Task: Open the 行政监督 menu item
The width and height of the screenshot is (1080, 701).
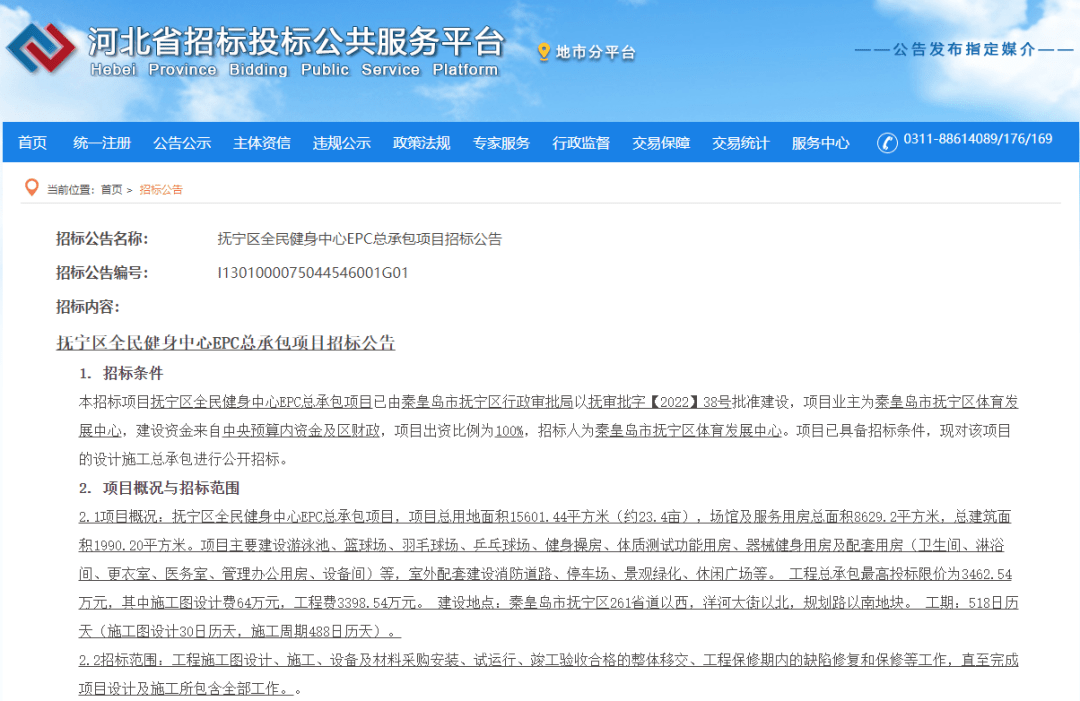Action: (581, 143)
